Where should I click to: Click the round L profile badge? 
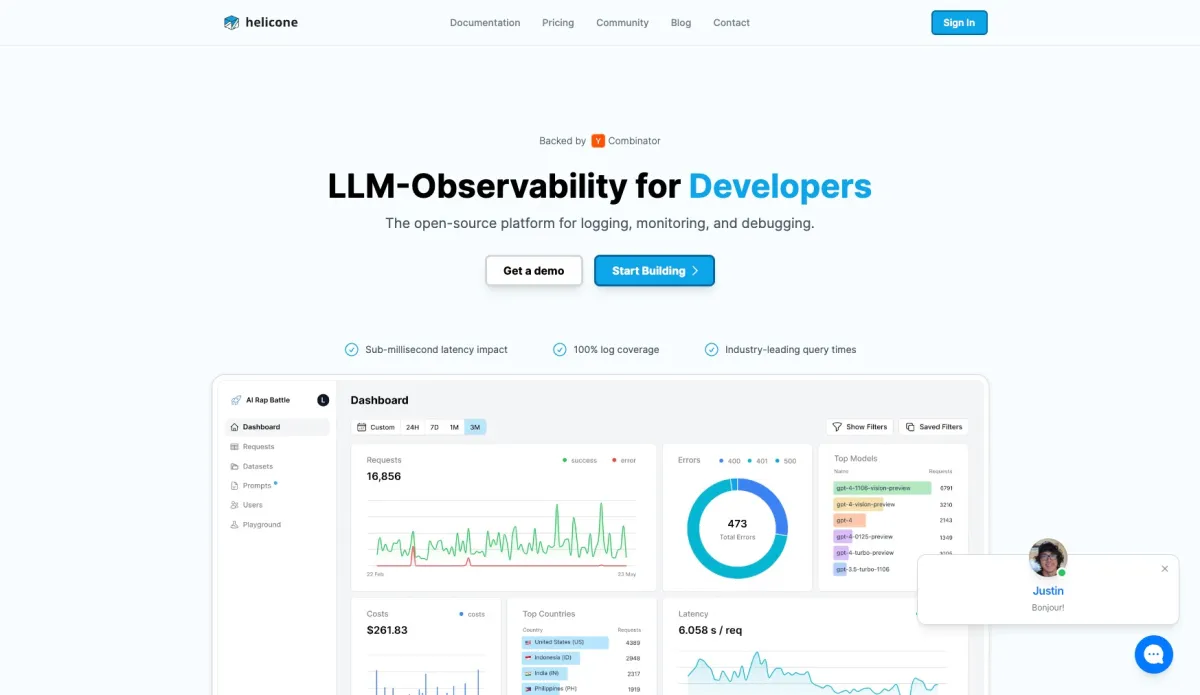[323, 400]
